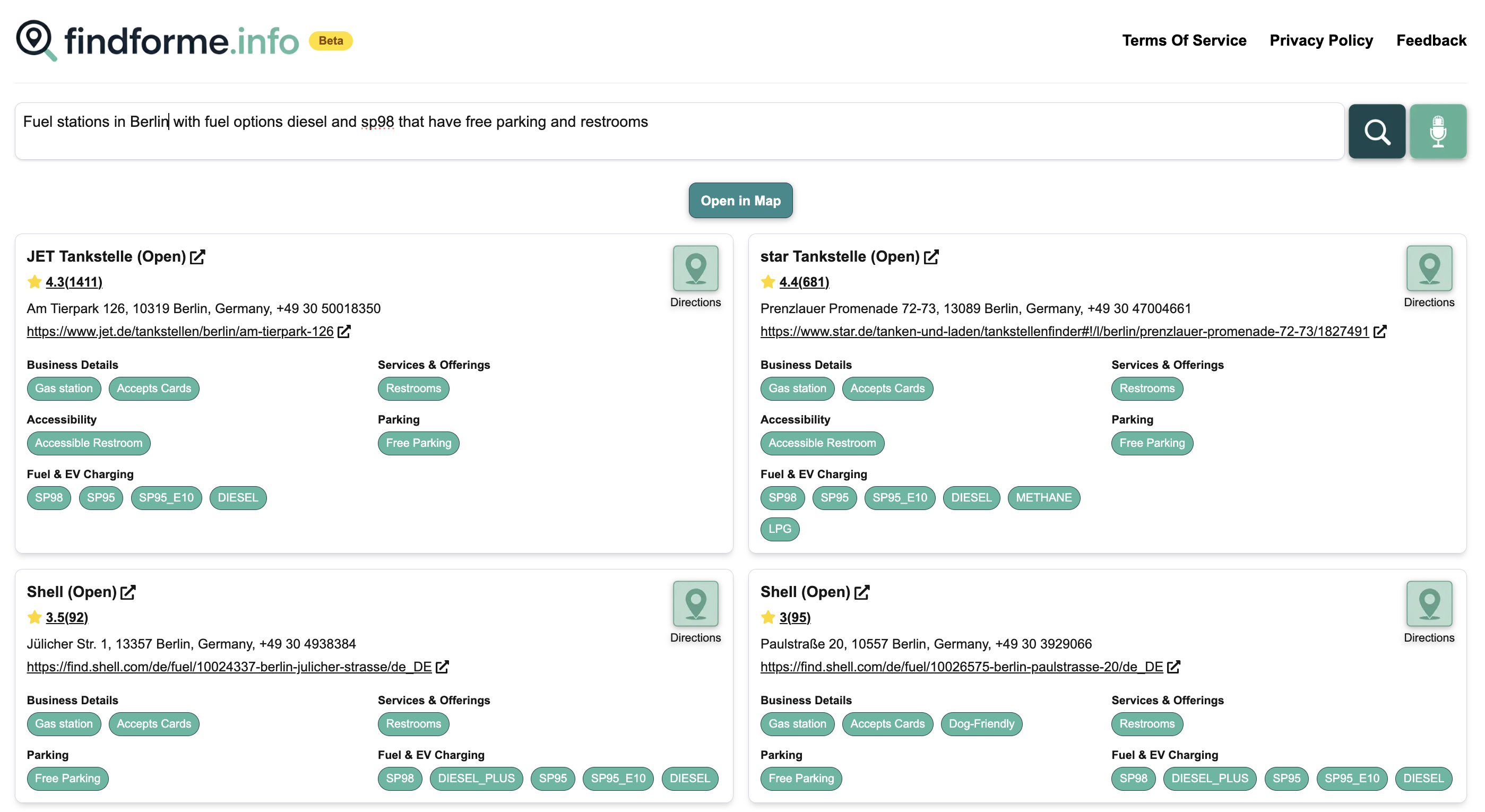Click external link icon beside JET Tankstelle title
This screenshot has width=1485, height=812.
click(x=198, y=256)
